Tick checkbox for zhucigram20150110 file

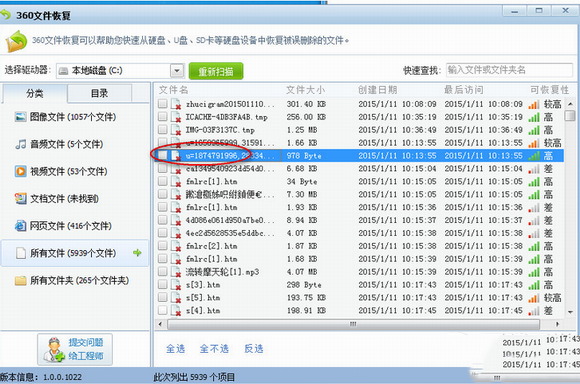coord(162,104)
